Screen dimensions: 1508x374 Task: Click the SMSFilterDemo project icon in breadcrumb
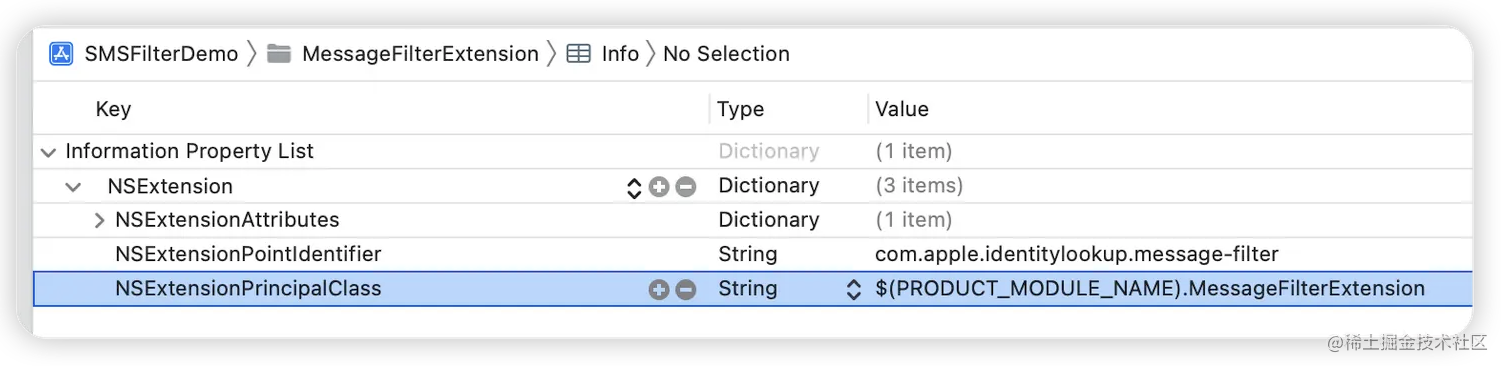(62, 54)
